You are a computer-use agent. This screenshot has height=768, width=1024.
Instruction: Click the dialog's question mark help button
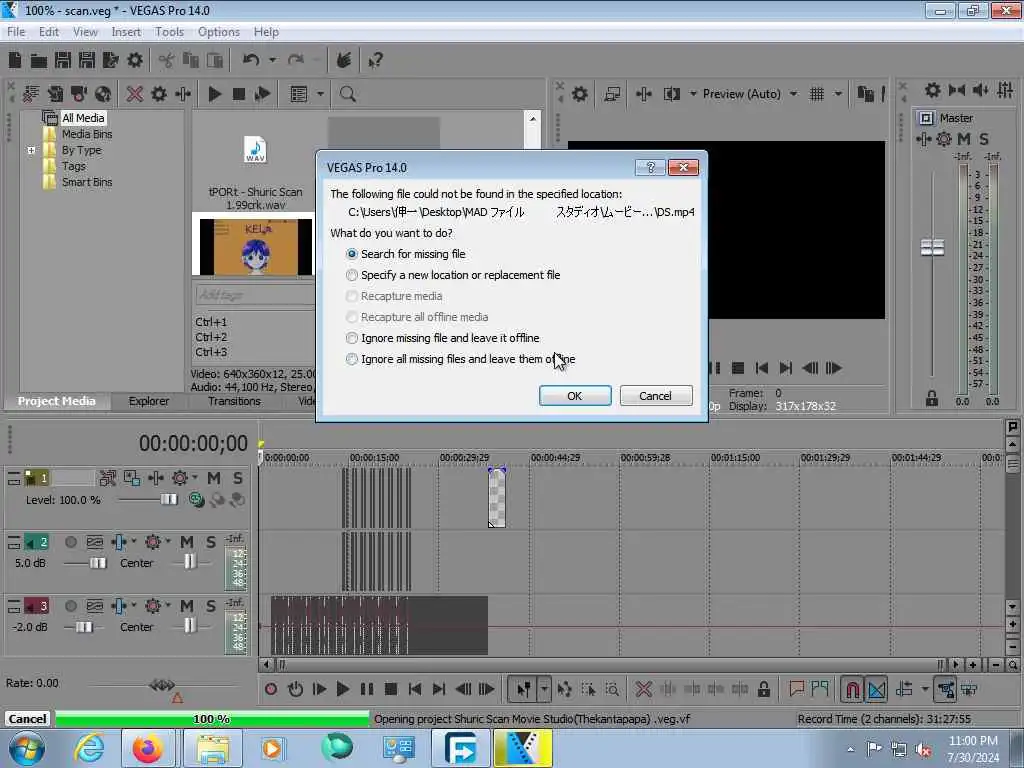[x=650, y=168]
